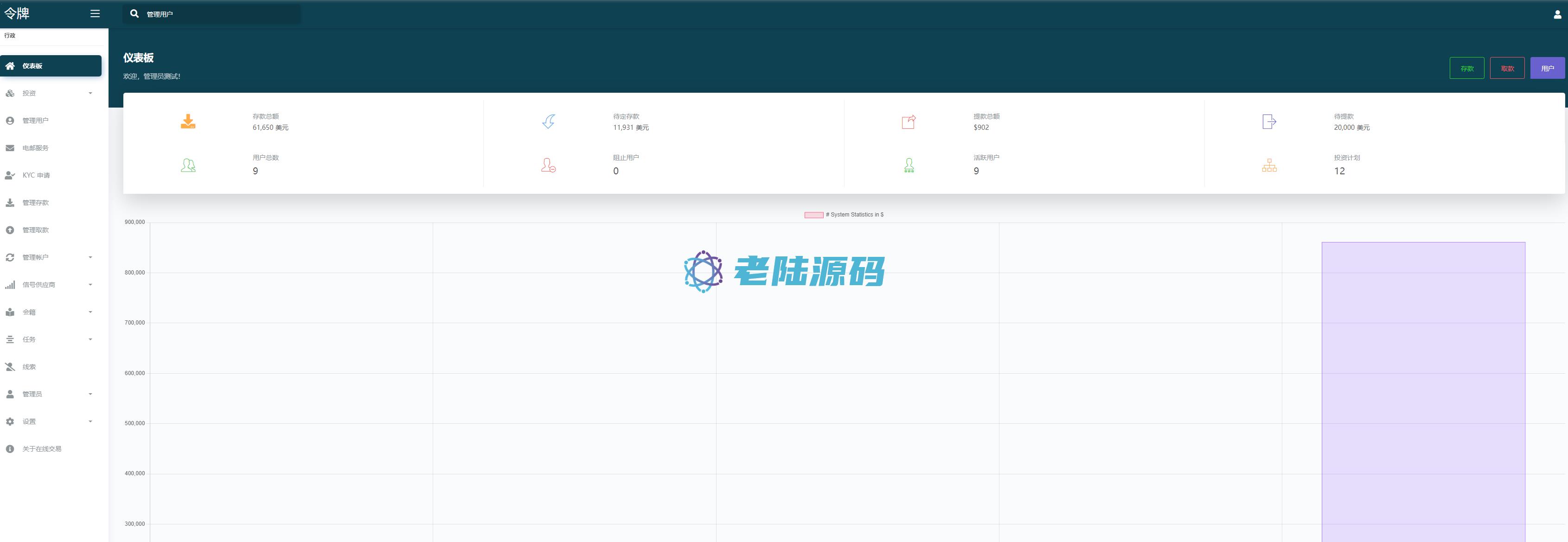Viewport: 1568px width, 542px height.
Task: Open KYC 申请 sidebar item
Action: [36, 175]
